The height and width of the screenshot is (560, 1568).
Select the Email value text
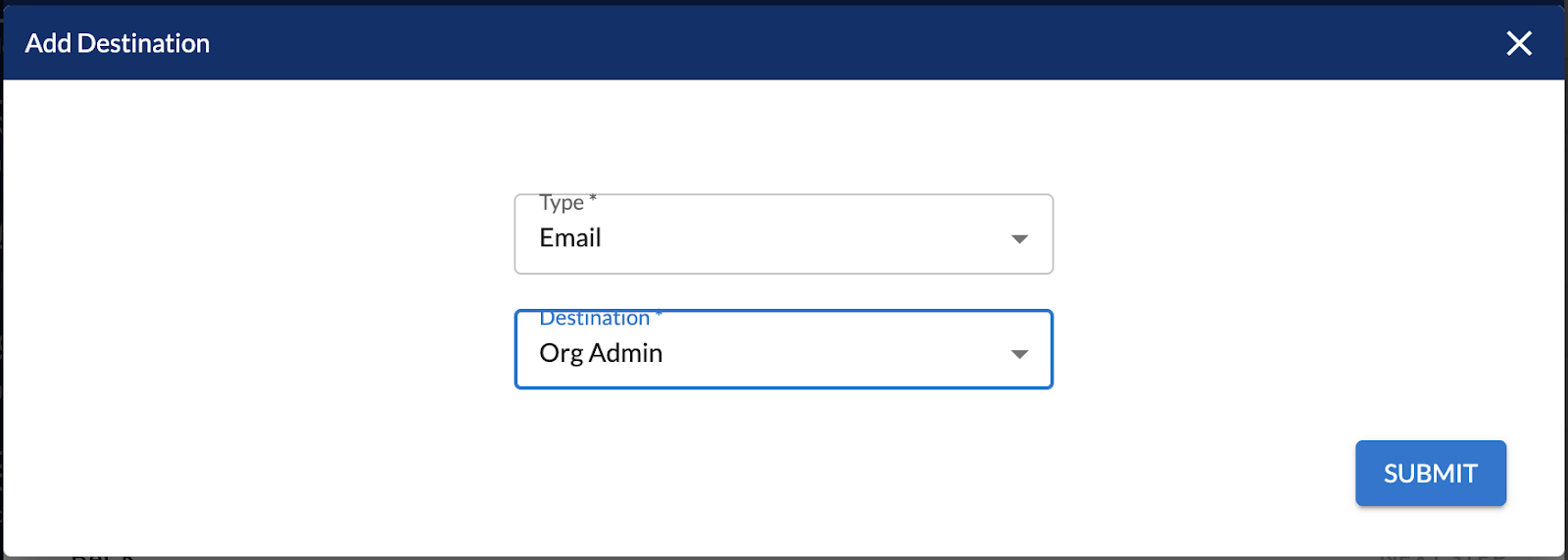click(570, 238)
